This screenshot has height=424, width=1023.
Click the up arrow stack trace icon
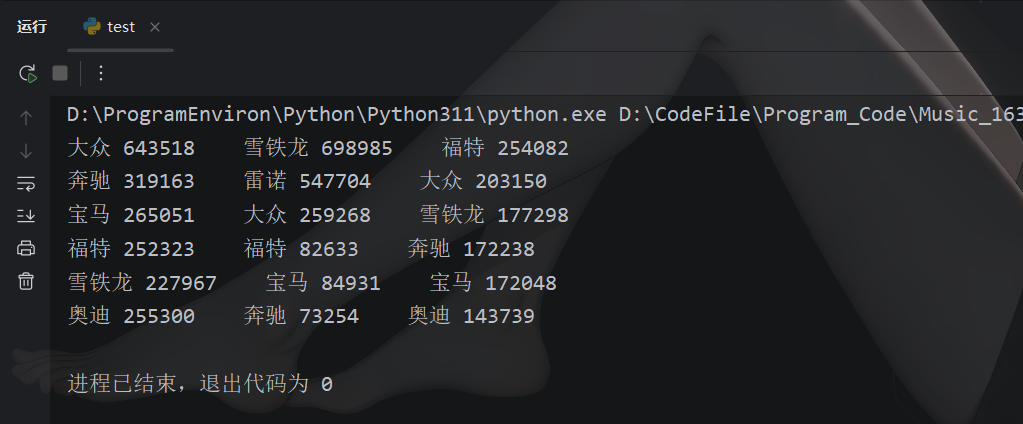point(26,118)
